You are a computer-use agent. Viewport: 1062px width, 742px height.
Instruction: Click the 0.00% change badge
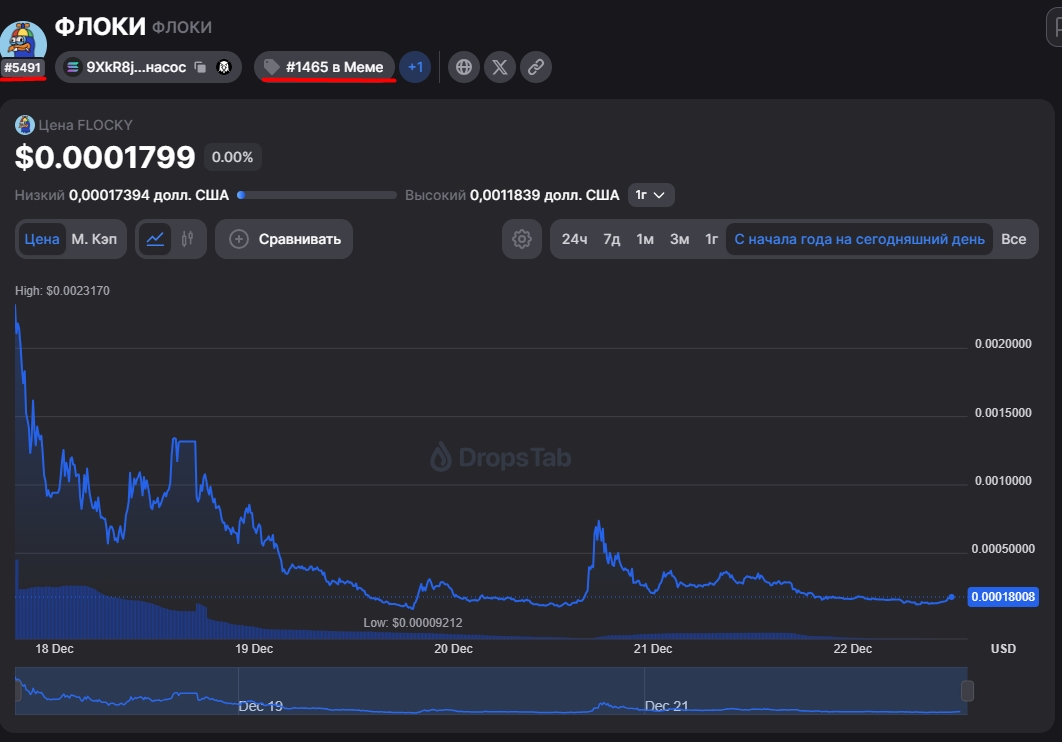point(232,157)
